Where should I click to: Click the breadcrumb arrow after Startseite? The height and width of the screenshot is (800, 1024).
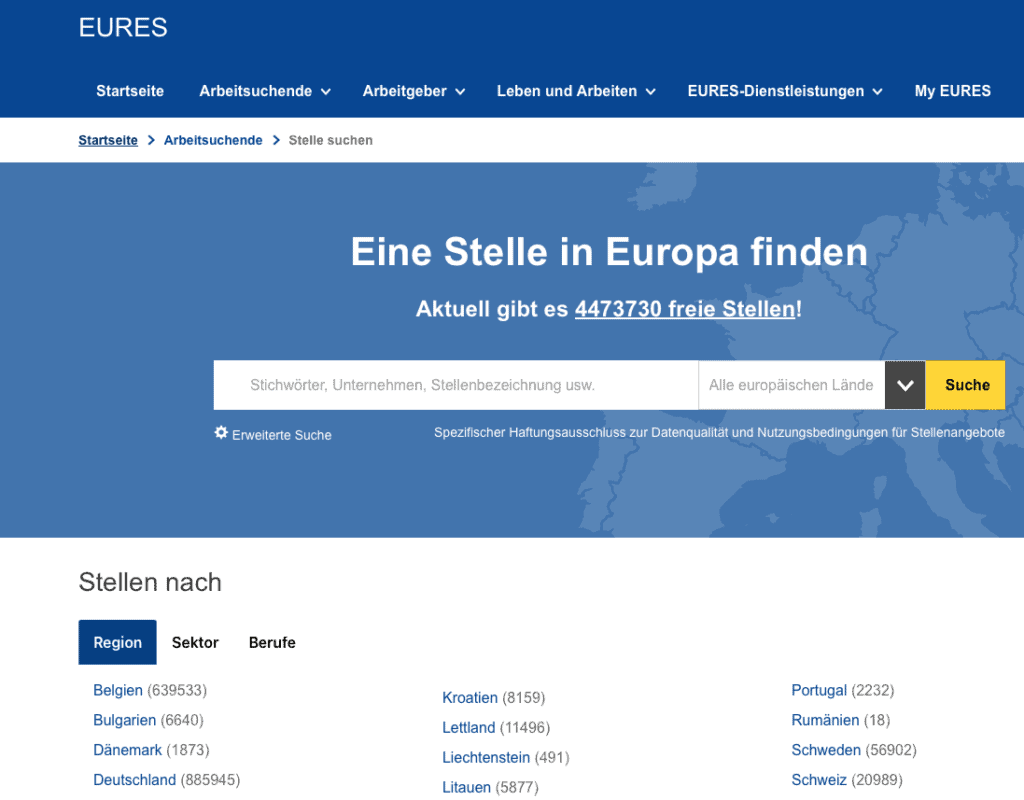pyautogui.click(x=151, y=140)
